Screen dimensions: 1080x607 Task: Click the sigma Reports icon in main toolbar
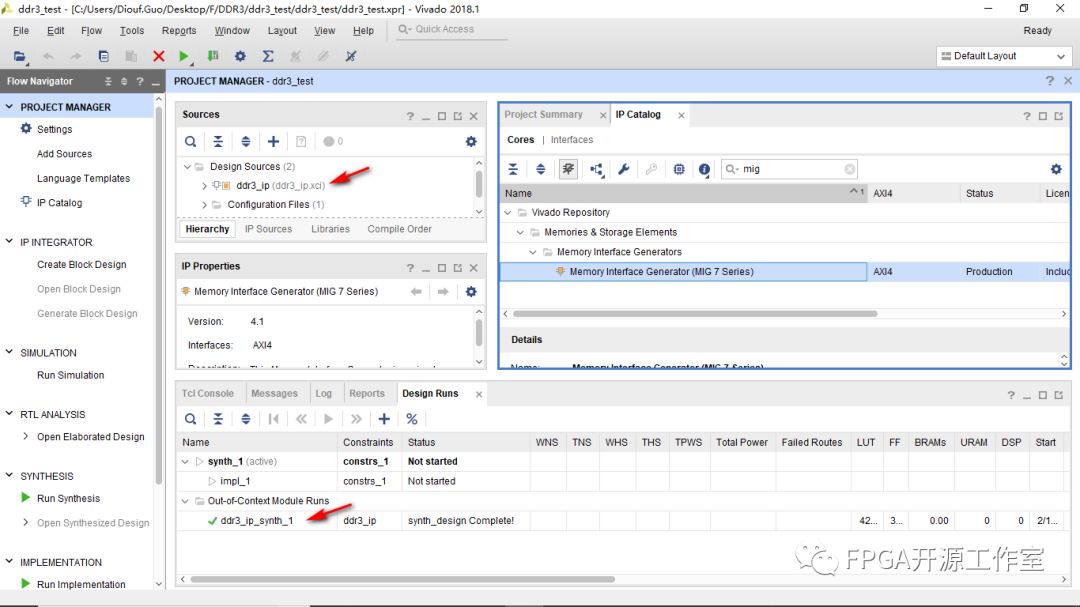tap(268, 57)
